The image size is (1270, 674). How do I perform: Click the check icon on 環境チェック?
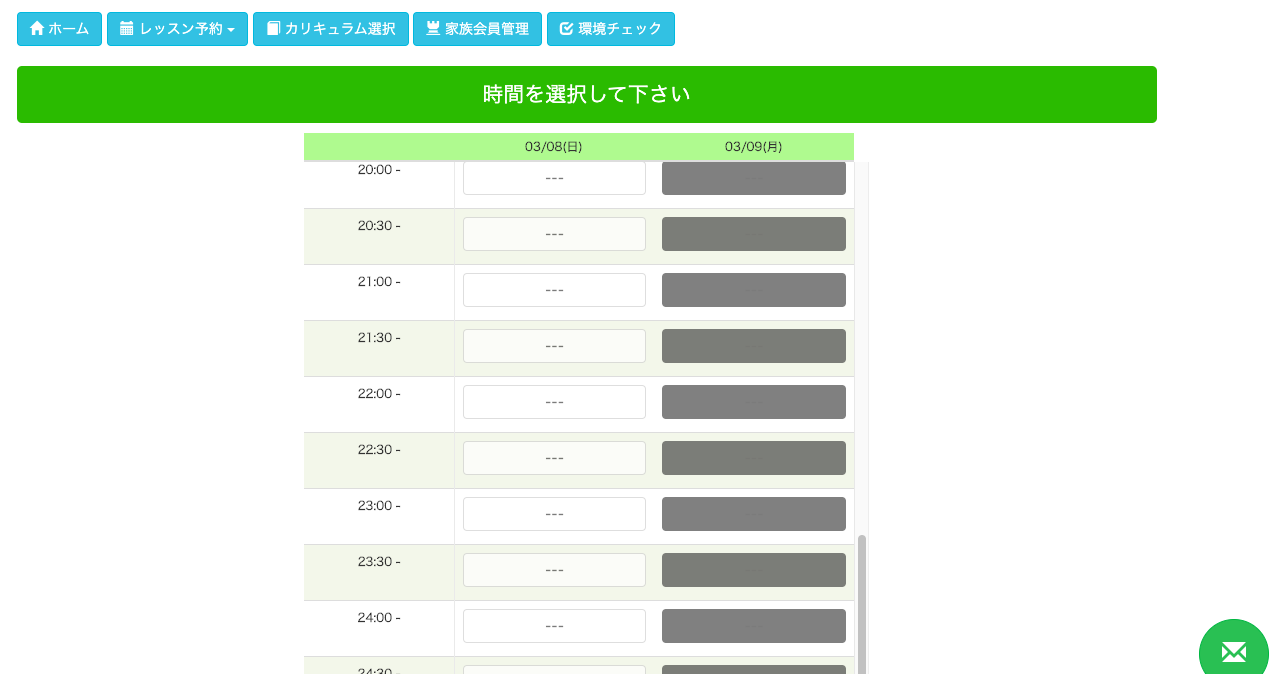566,29
